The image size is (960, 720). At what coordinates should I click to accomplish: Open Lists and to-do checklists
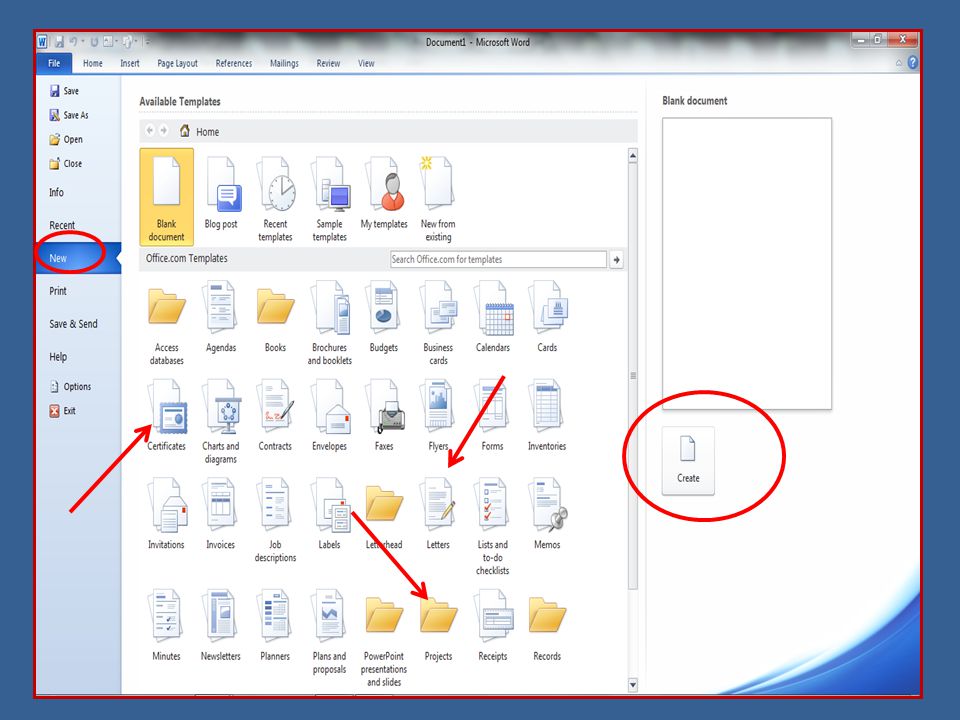tap(493, 527)
